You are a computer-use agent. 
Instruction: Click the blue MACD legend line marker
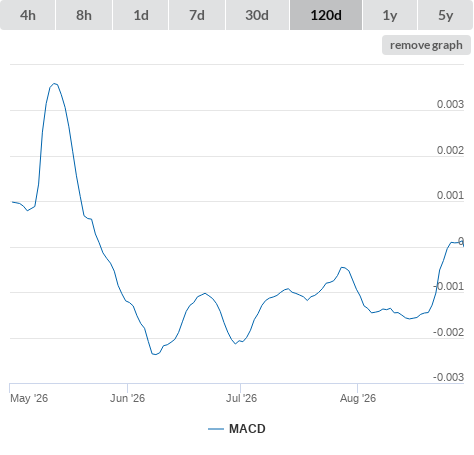216,429
